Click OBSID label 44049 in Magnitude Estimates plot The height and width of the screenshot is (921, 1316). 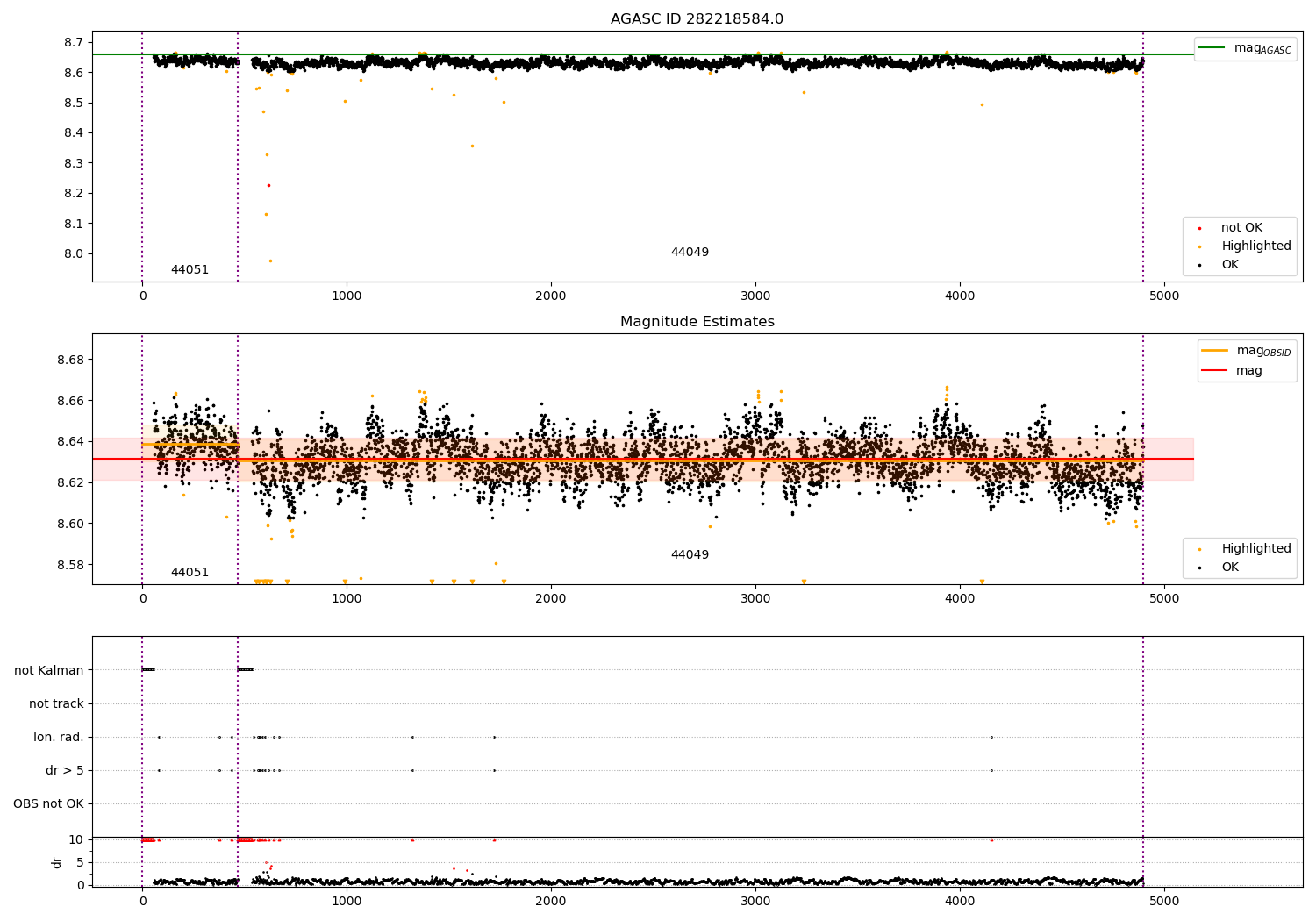click(690, 555)
